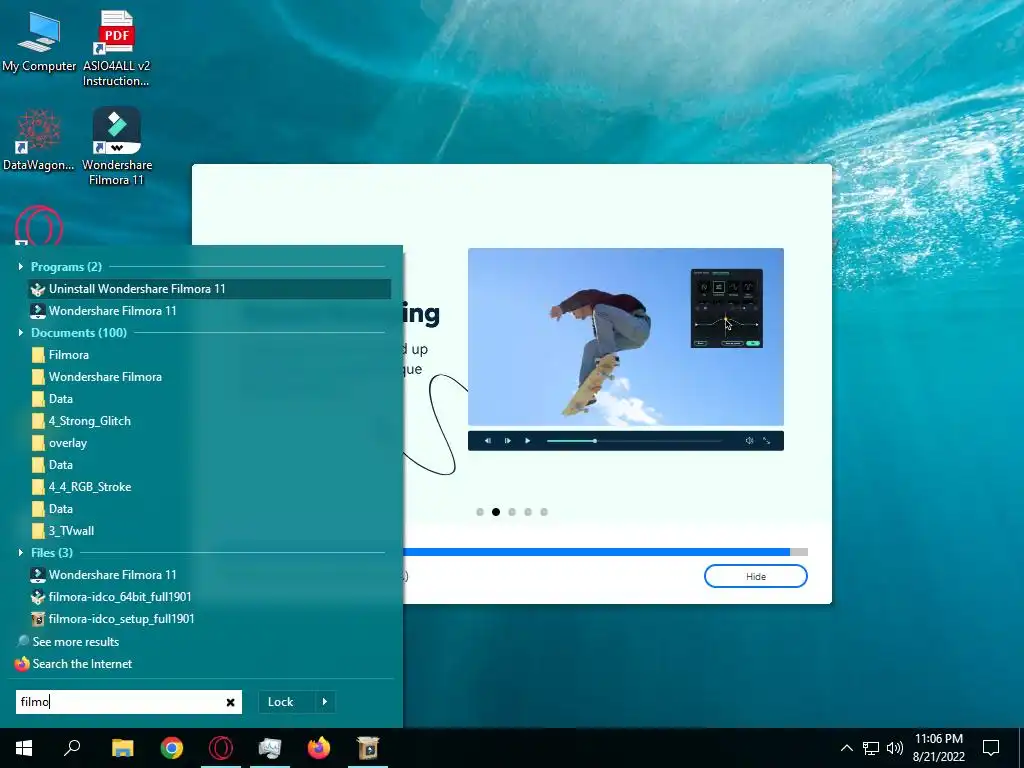
Task: Collapse the Files (3) group
Action: tap(21, 552)
